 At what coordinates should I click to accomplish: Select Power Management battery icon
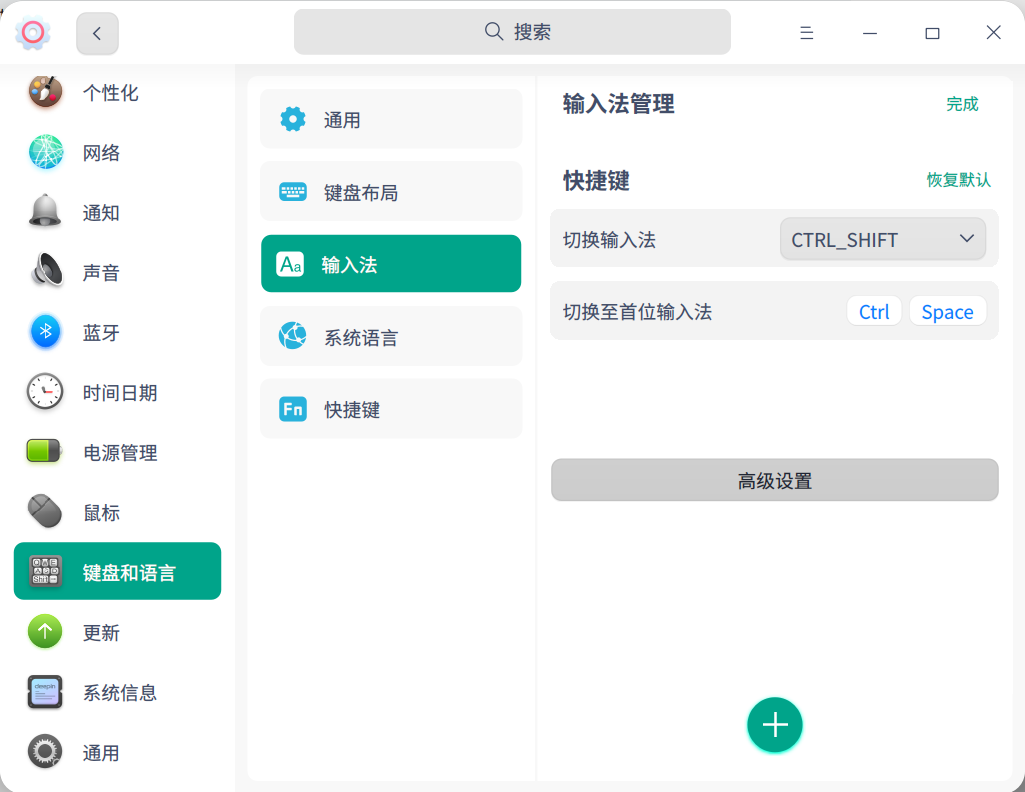[45, 452]
